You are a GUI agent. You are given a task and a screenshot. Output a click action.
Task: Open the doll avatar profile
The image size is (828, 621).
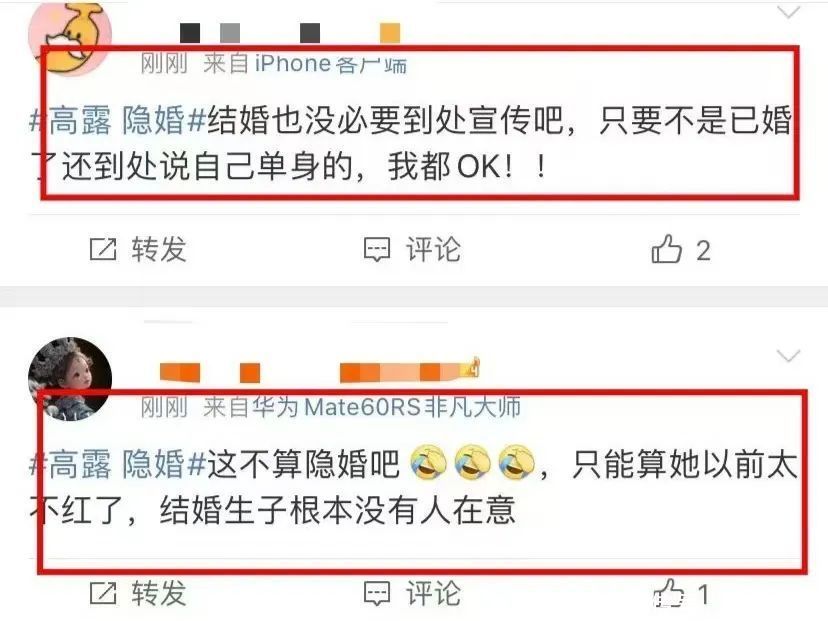(70, 378)
